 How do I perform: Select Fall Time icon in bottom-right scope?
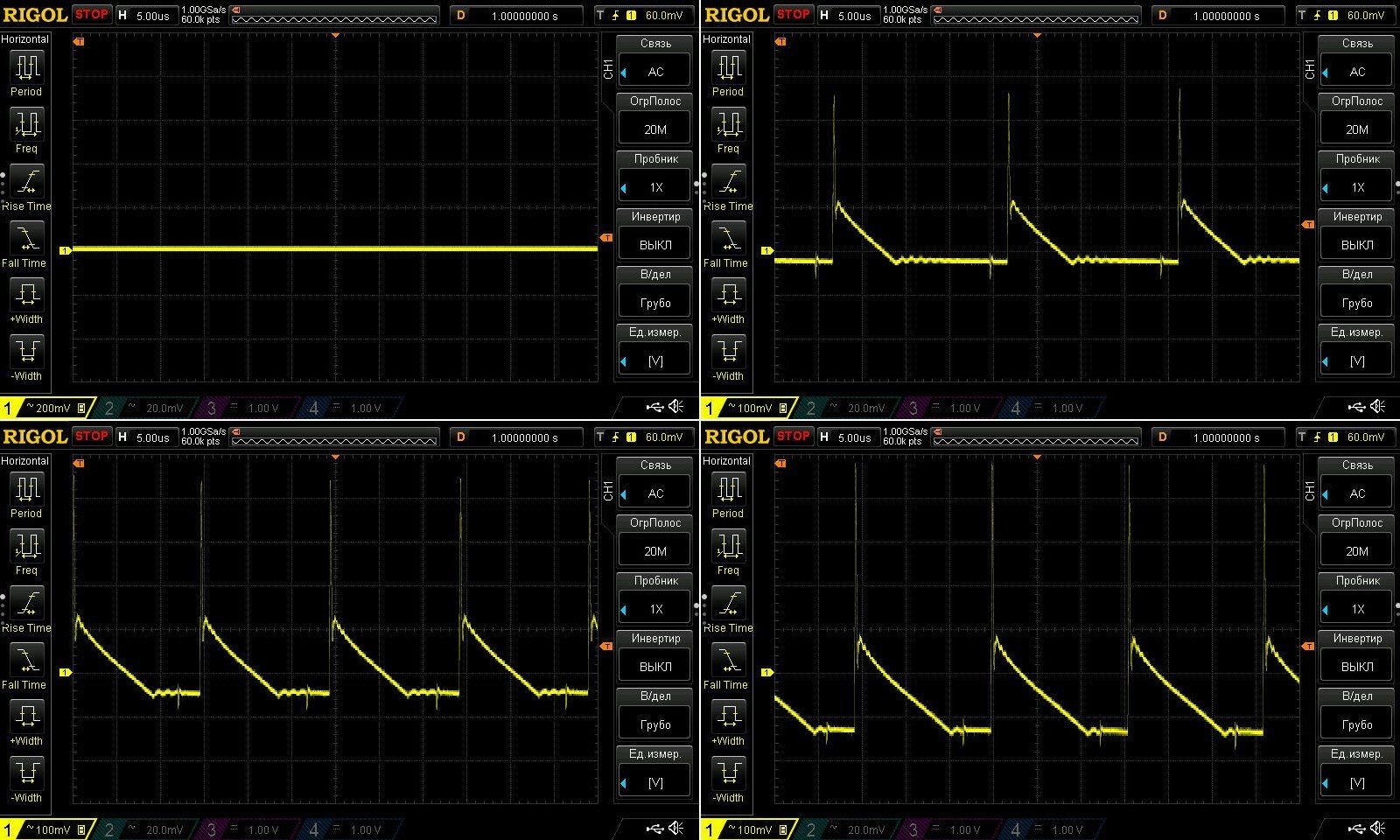pos(728,661)
